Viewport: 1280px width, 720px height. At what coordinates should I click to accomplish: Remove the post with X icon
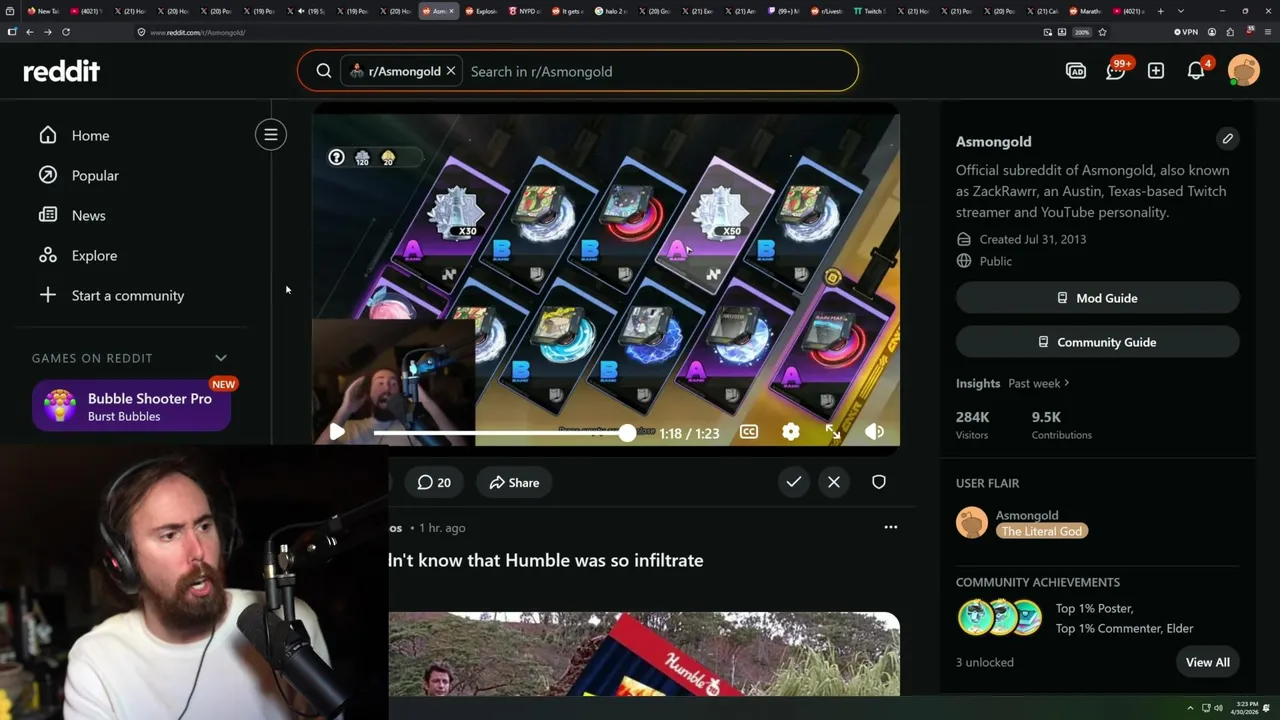tap(834, 482)
